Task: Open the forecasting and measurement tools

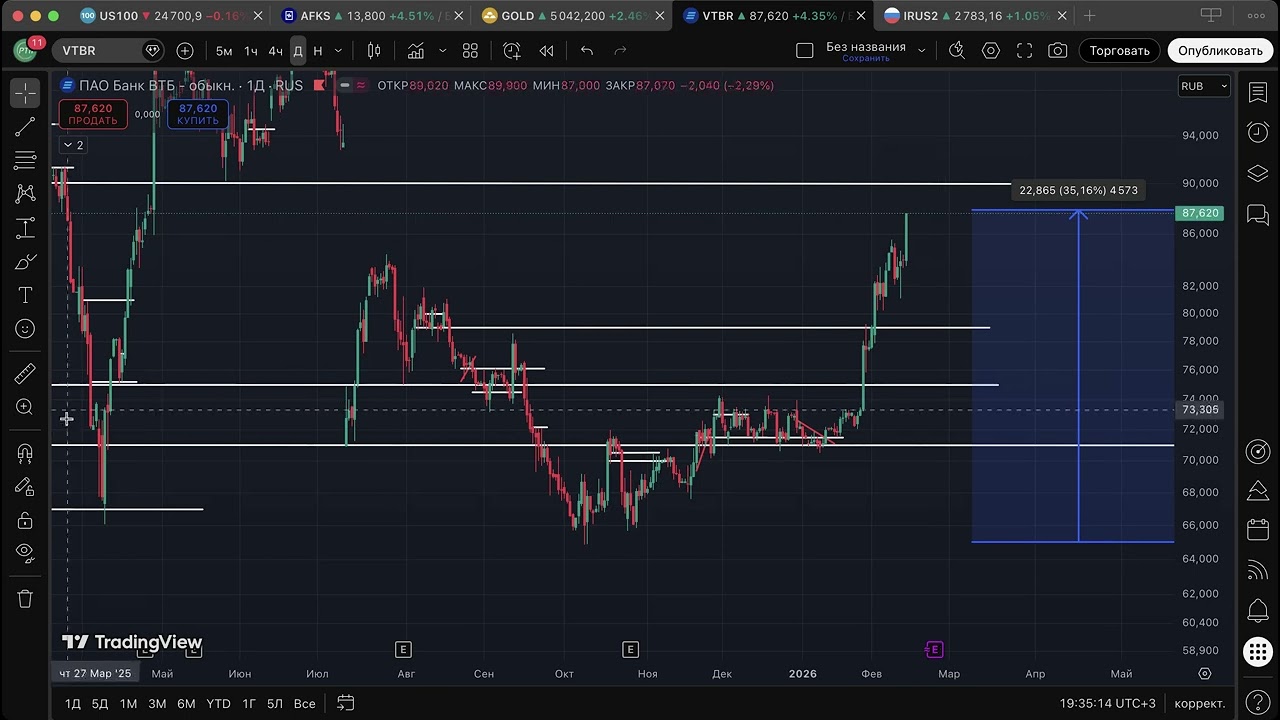Action: coord(25,228)
